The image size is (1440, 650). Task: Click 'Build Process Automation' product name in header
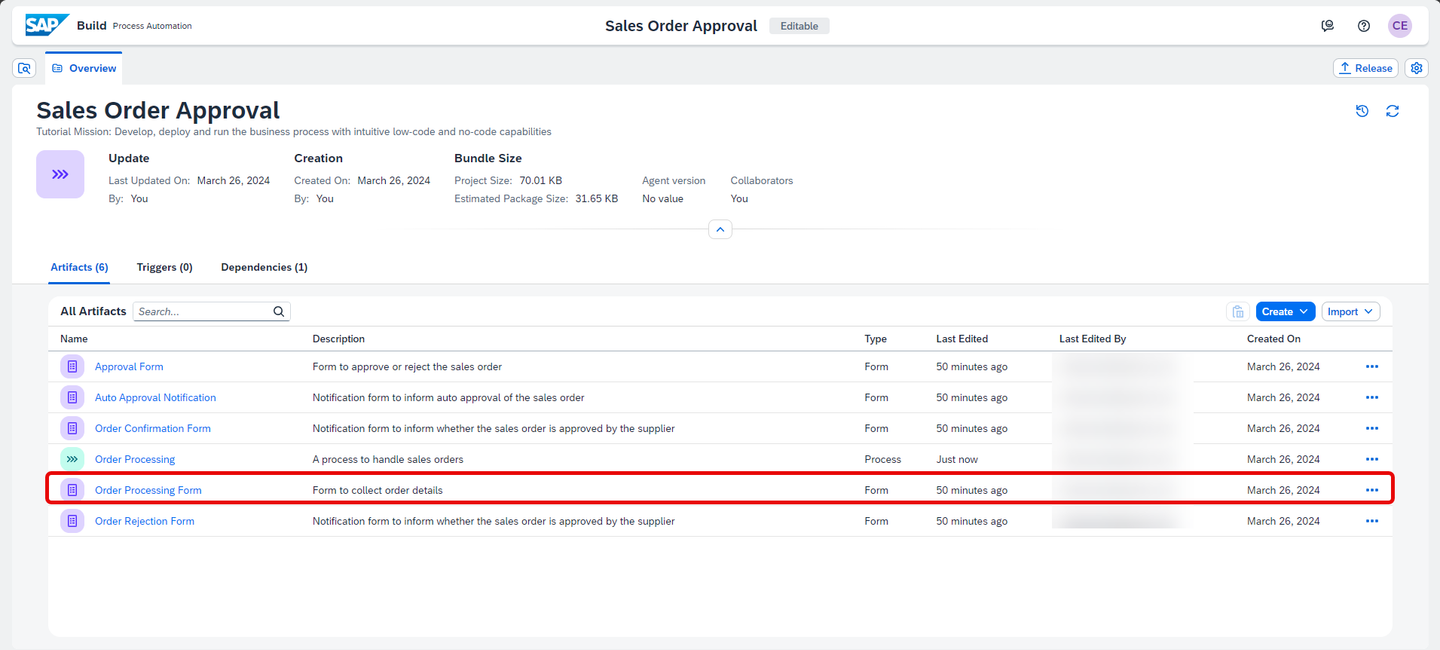pyautogui.click(x=134, y=26)
